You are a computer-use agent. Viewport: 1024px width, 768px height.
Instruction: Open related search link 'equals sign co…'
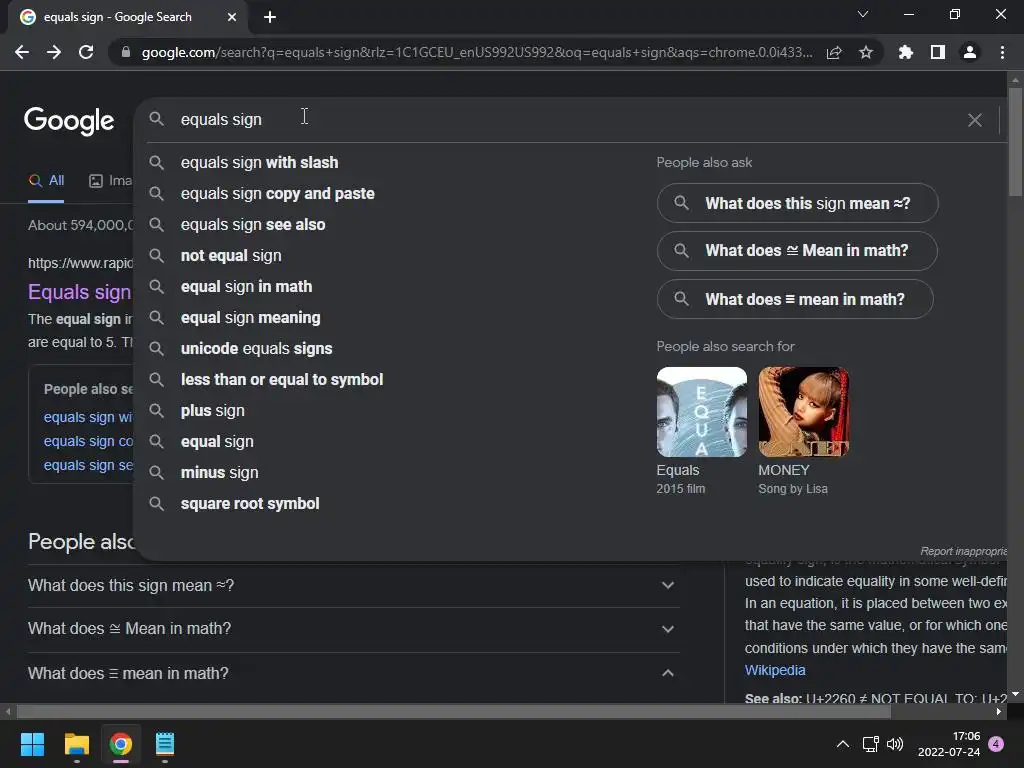coord(88,441)
